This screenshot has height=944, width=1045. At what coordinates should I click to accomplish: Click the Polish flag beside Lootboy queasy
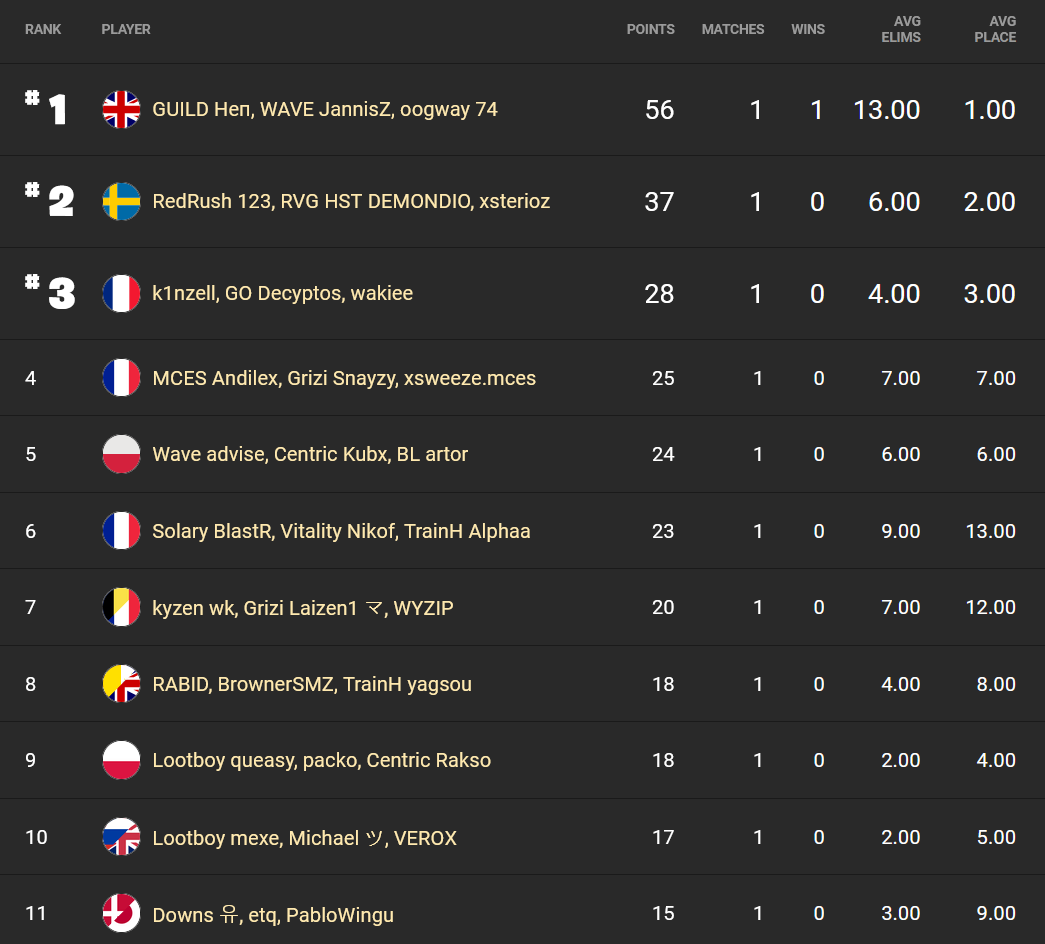[121, 760]
